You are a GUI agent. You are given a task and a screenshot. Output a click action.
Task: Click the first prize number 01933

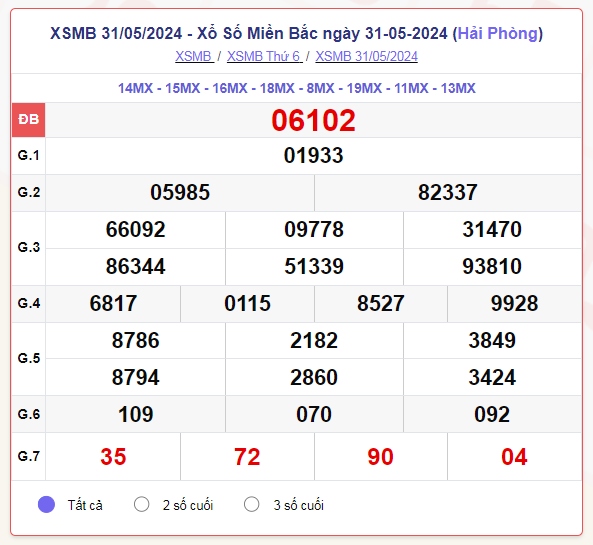(314, 155)
